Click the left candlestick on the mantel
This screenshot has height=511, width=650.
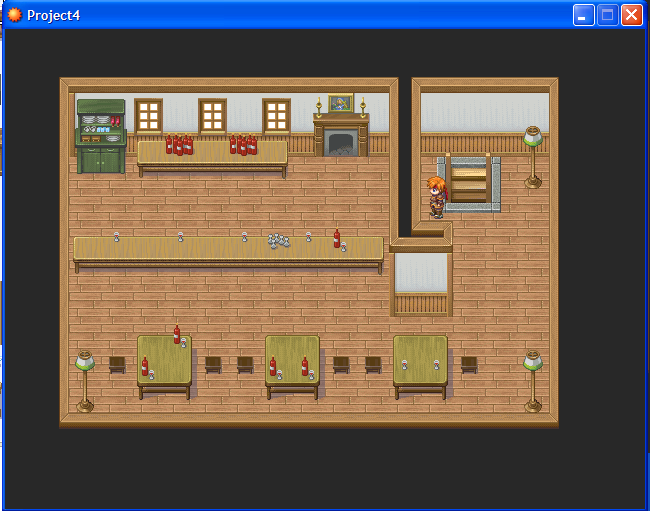click(x=319, y=107)
